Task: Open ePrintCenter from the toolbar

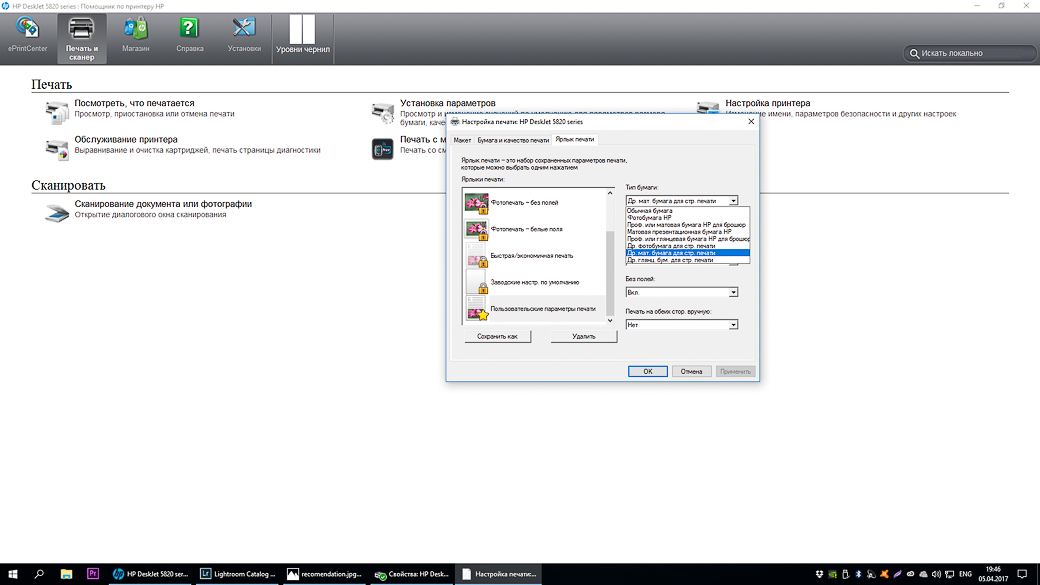Action: [27, 34]
